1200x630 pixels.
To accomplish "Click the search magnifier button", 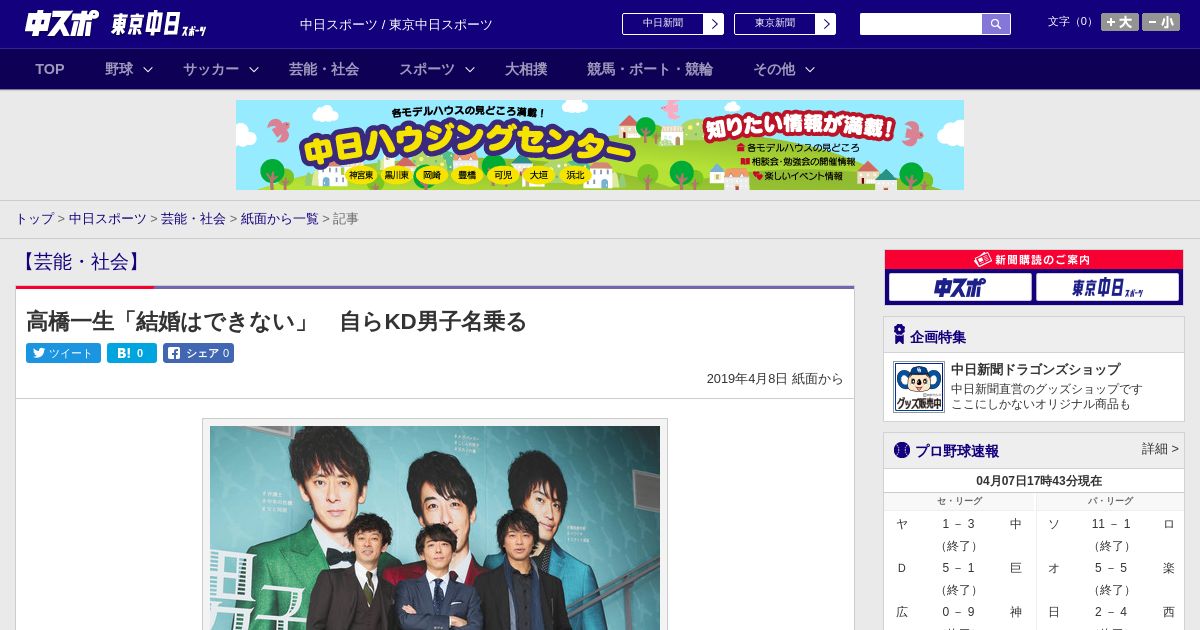I will pyautogui.click(x=996, y=24).
